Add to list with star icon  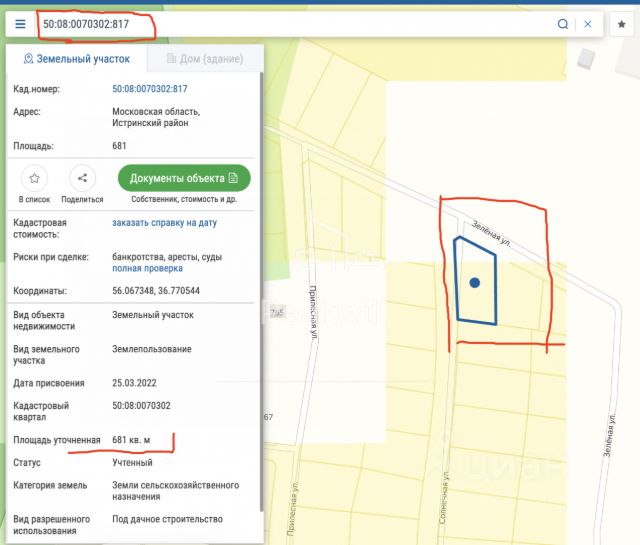coord(34,178)
